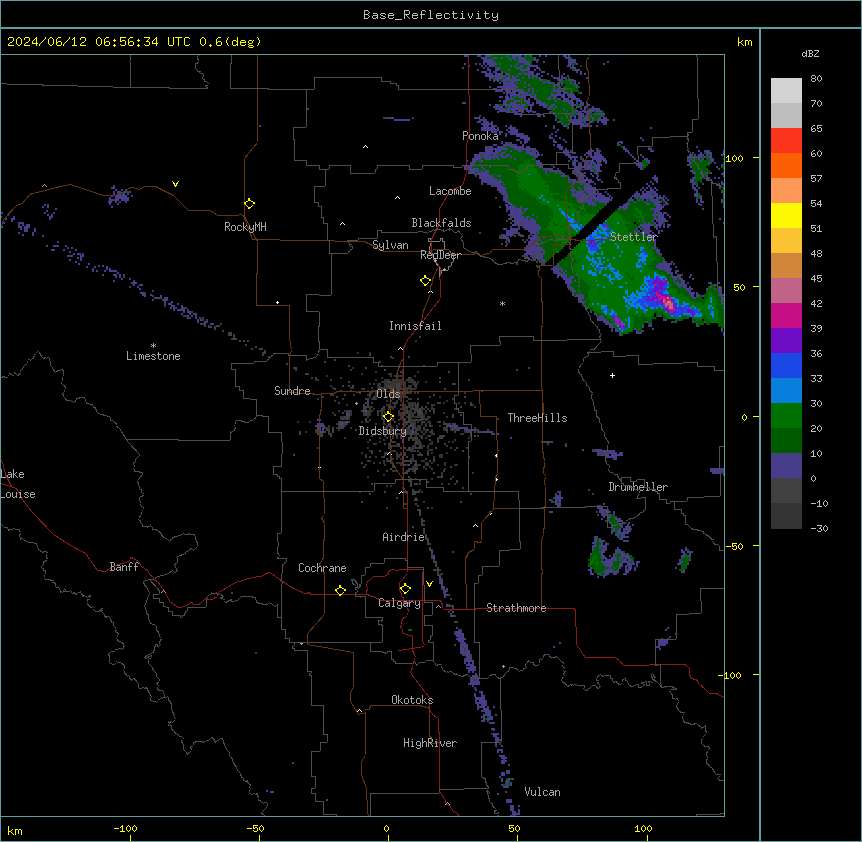Click the yellow diamond marker above RockyMH
Viewport: 862px width, 842px height.
(x=249, y=204)
